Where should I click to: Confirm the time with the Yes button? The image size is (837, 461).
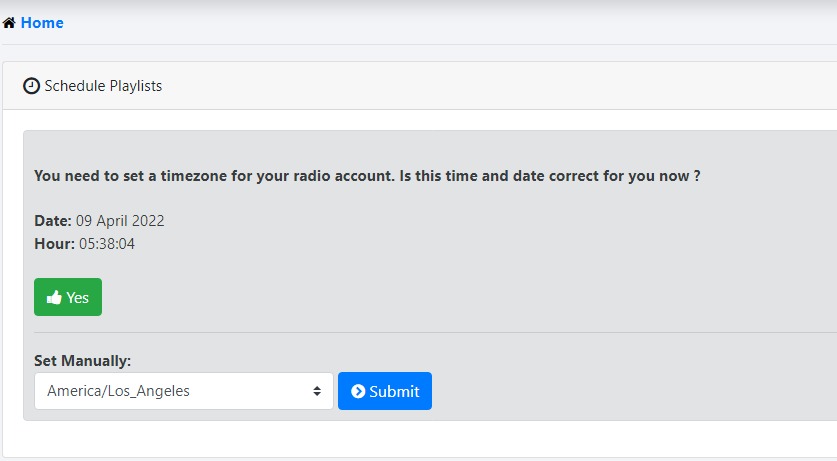point(68,297)
